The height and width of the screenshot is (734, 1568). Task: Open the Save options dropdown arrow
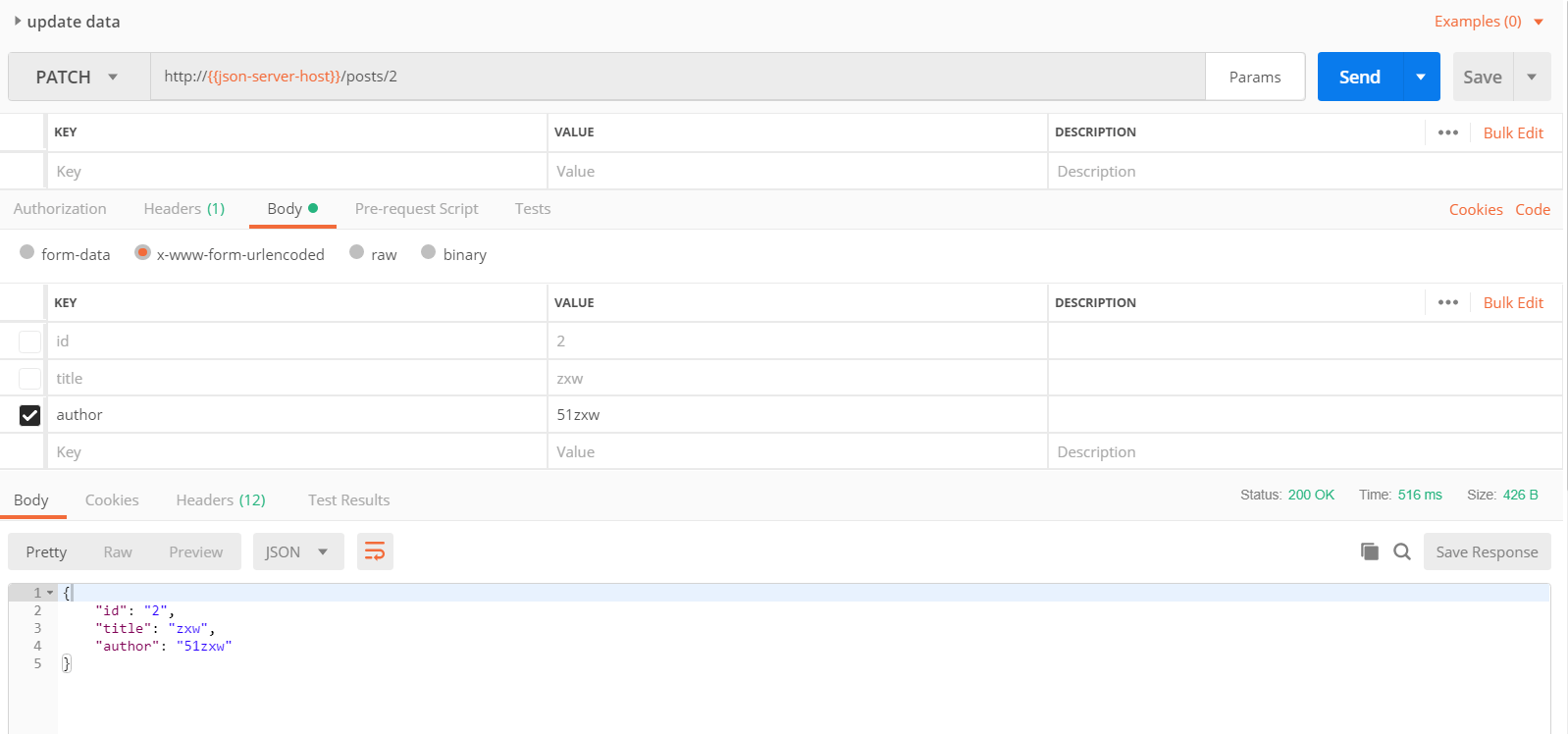pyautogui.click(x=1532, y=77)
